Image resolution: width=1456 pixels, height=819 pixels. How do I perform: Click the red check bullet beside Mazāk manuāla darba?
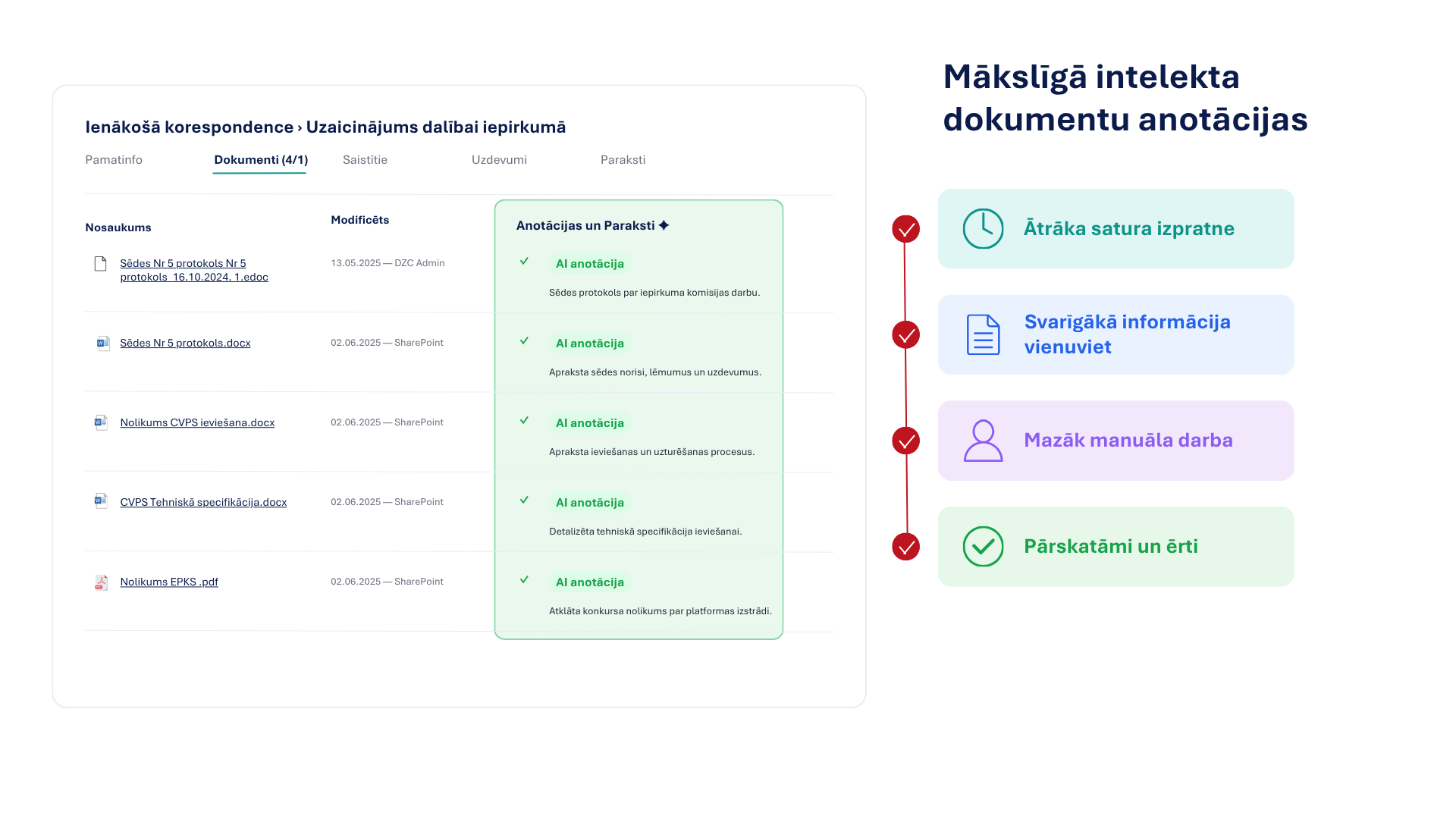click(x=905, y=441)
